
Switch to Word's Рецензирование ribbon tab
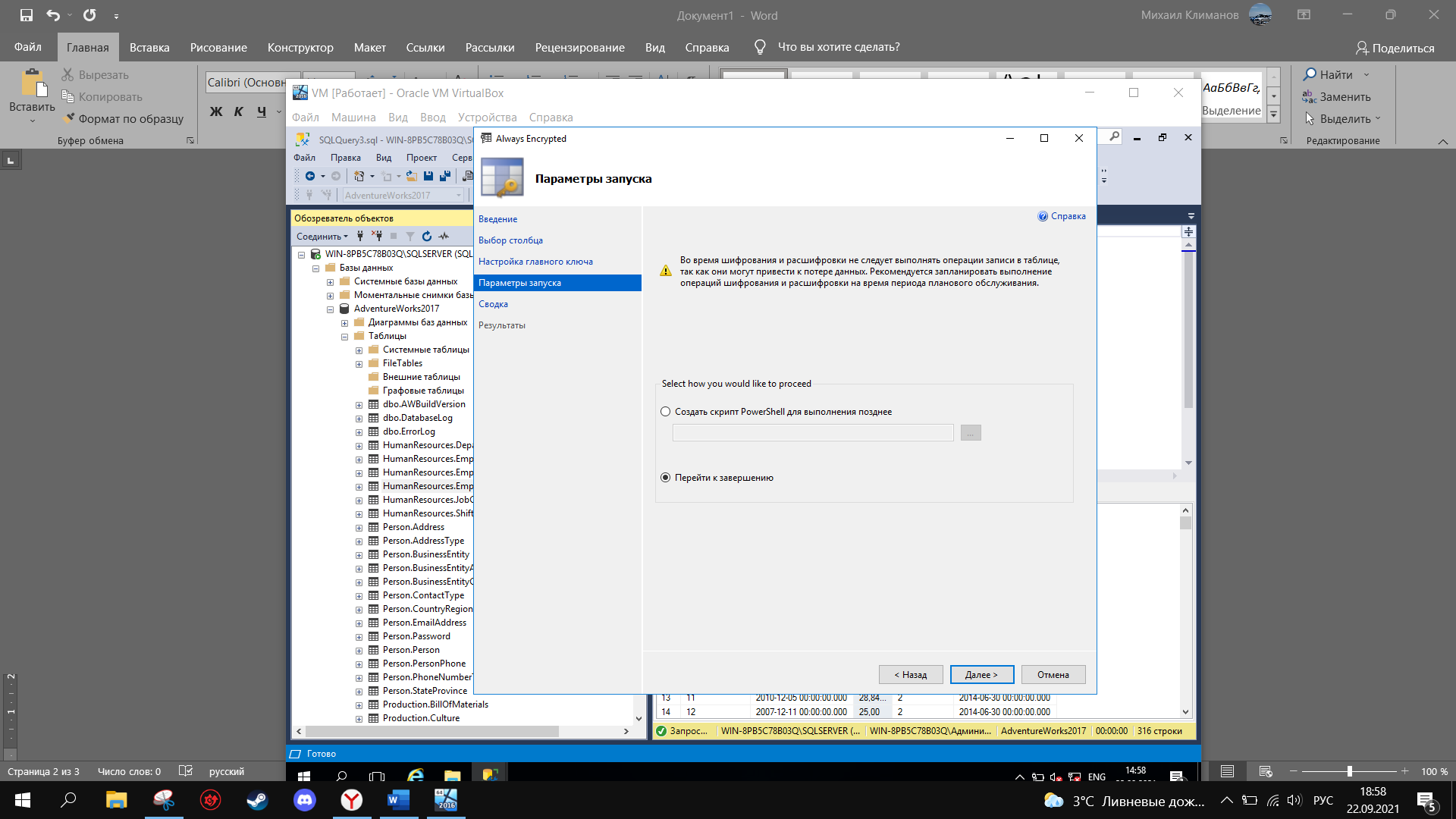pos(579,47)
